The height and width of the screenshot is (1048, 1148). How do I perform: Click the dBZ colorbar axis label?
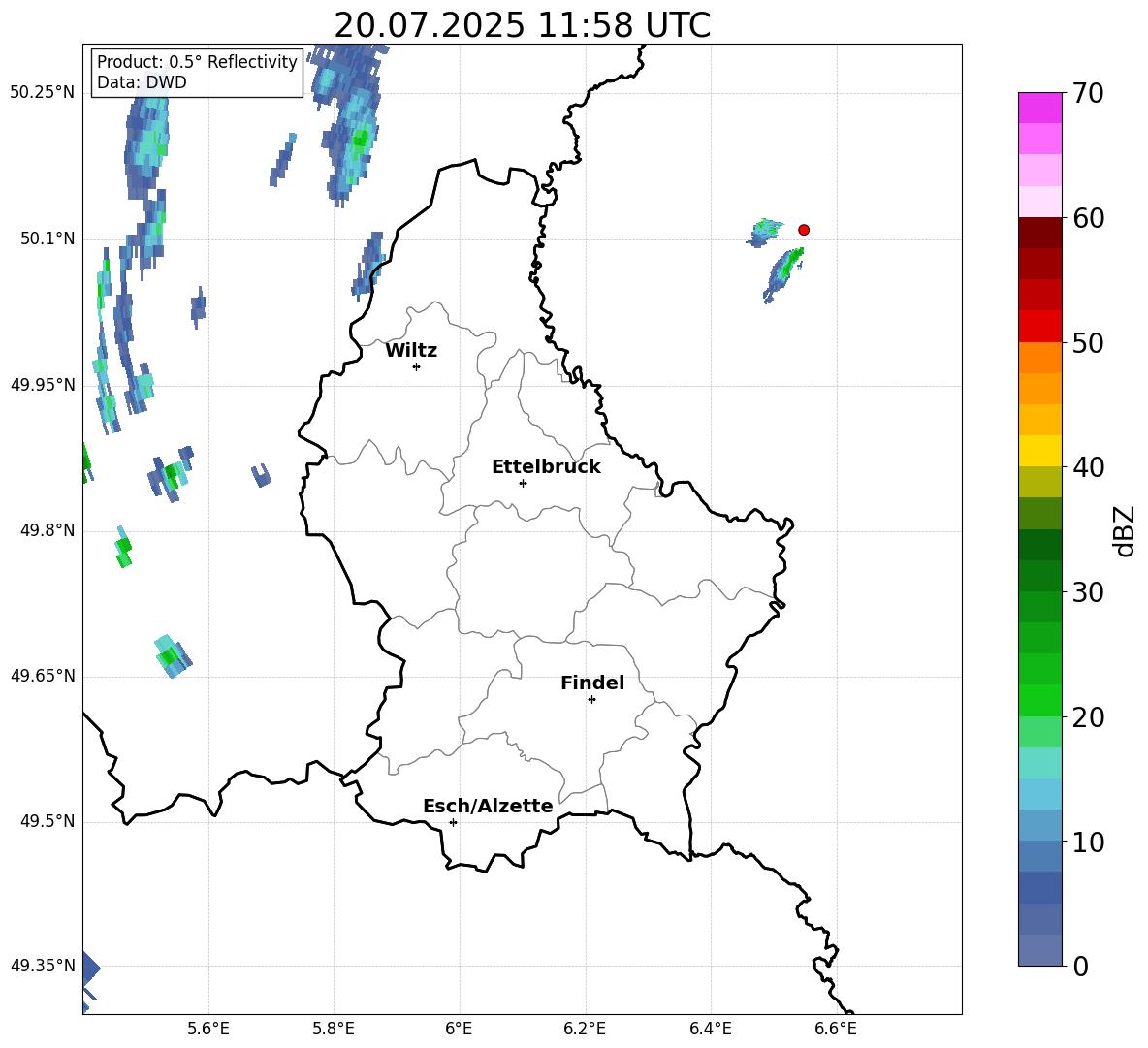point(1123,530)
